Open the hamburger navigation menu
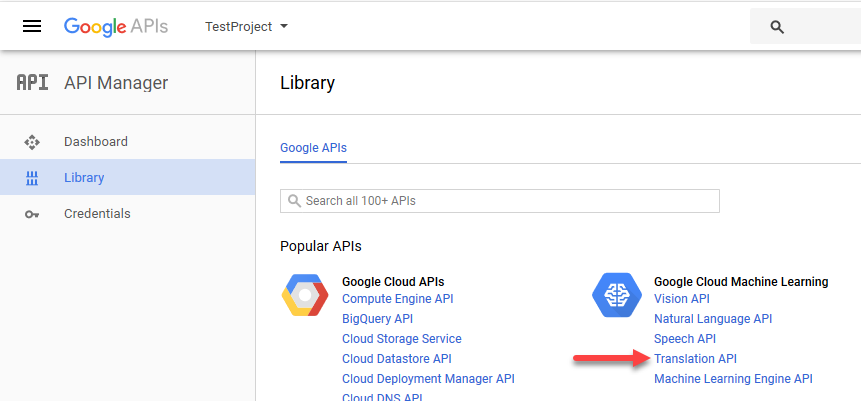 [32, 26]
